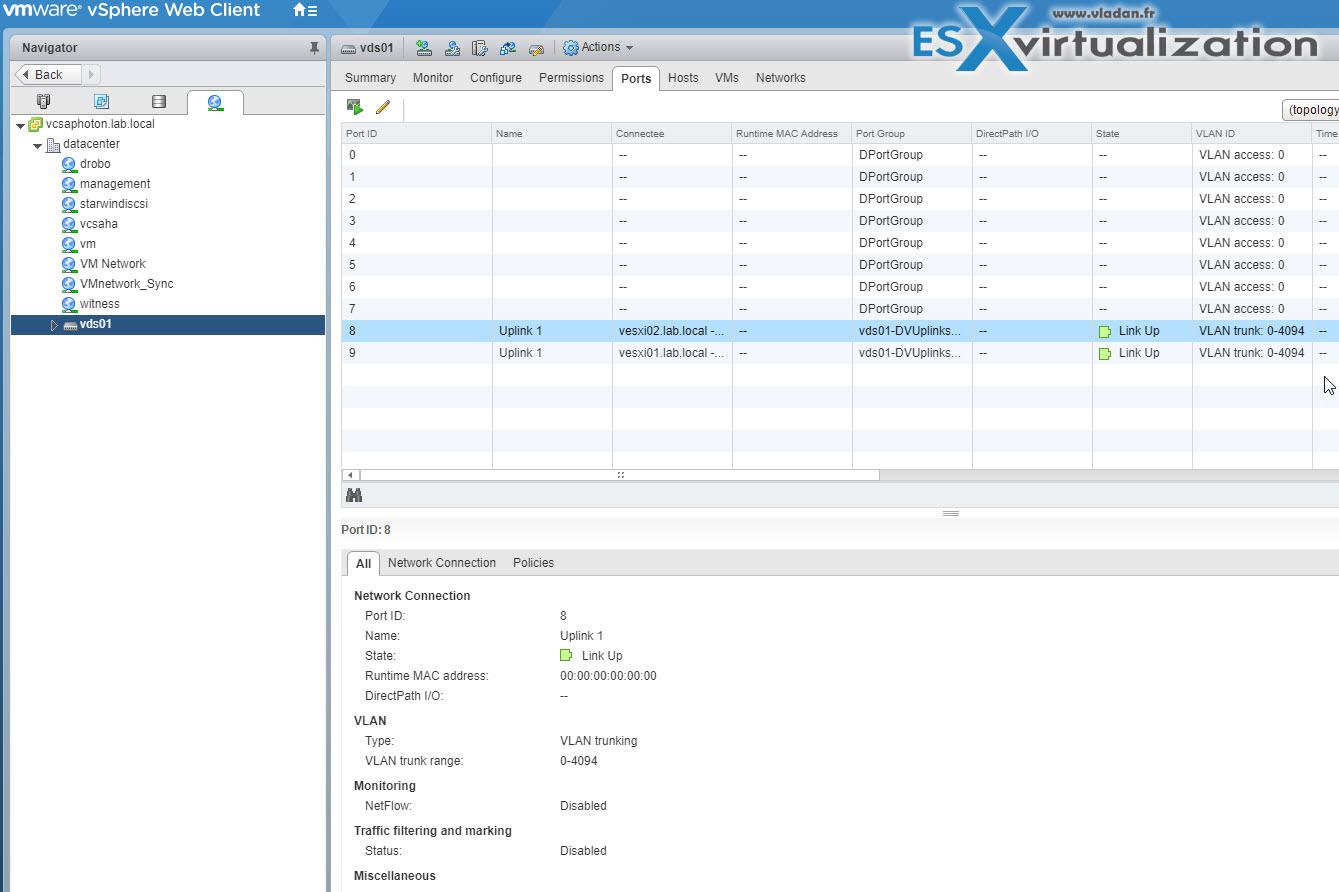This screenshot has width=1339, height=892.
Task: Select the drobo network in tree
Action: coord(95,164)
